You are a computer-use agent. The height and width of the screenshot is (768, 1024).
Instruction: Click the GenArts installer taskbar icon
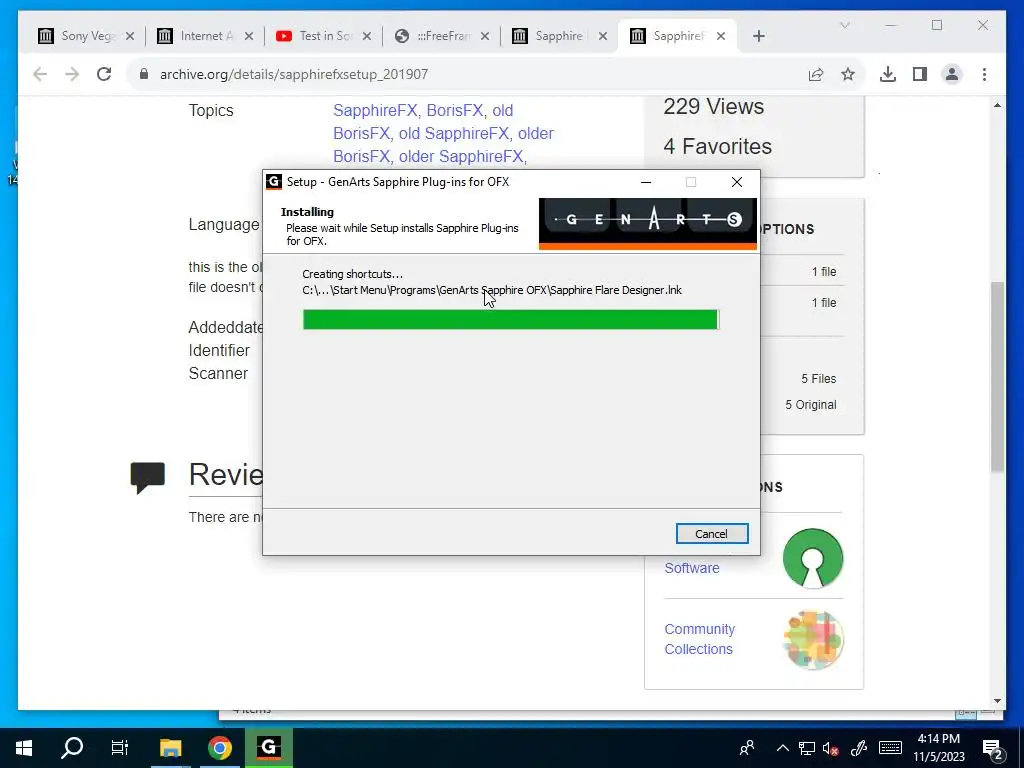coord(268,748)
